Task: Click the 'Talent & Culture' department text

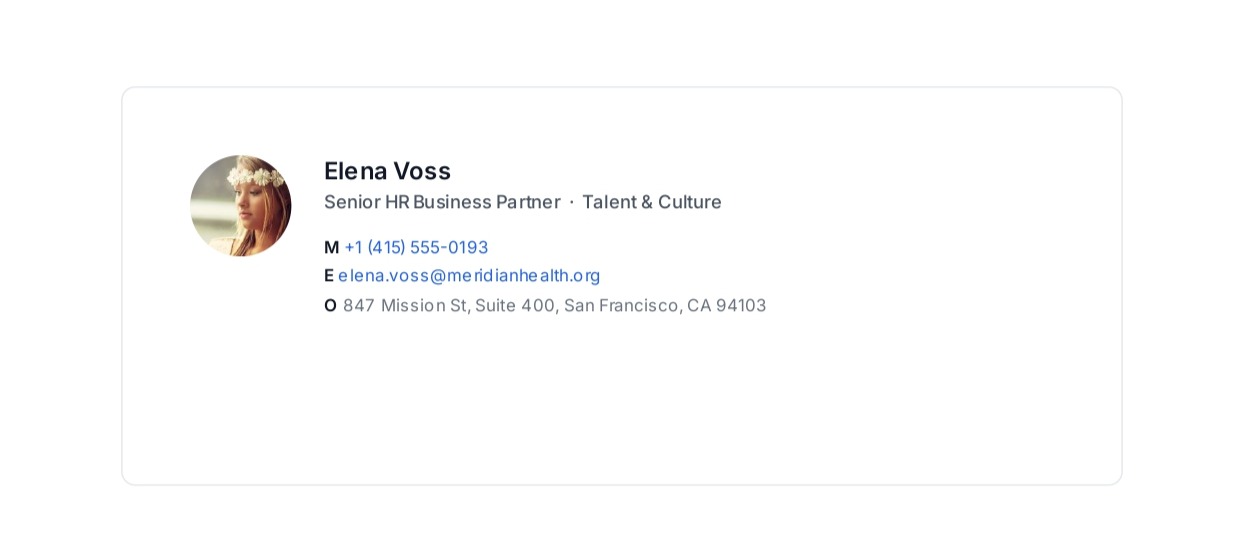Action: [652, 202]
